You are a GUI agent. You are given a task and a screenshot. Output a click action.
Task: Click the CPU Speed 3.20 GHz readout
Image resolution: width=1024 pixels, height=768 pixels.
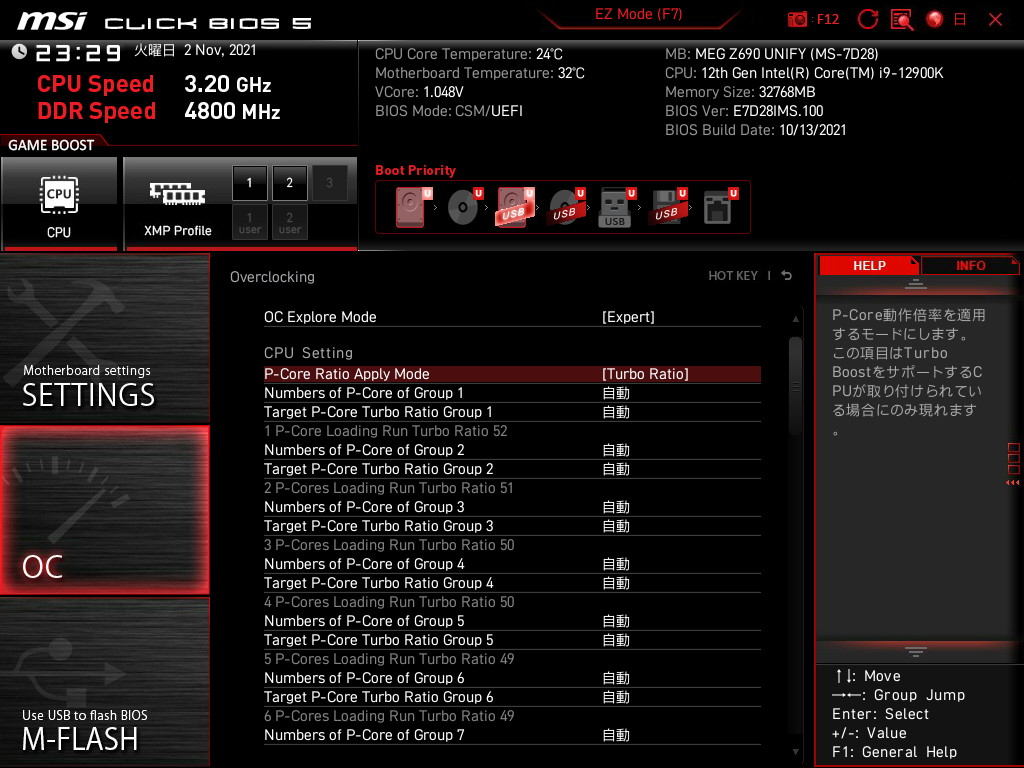tap(227, 84)
